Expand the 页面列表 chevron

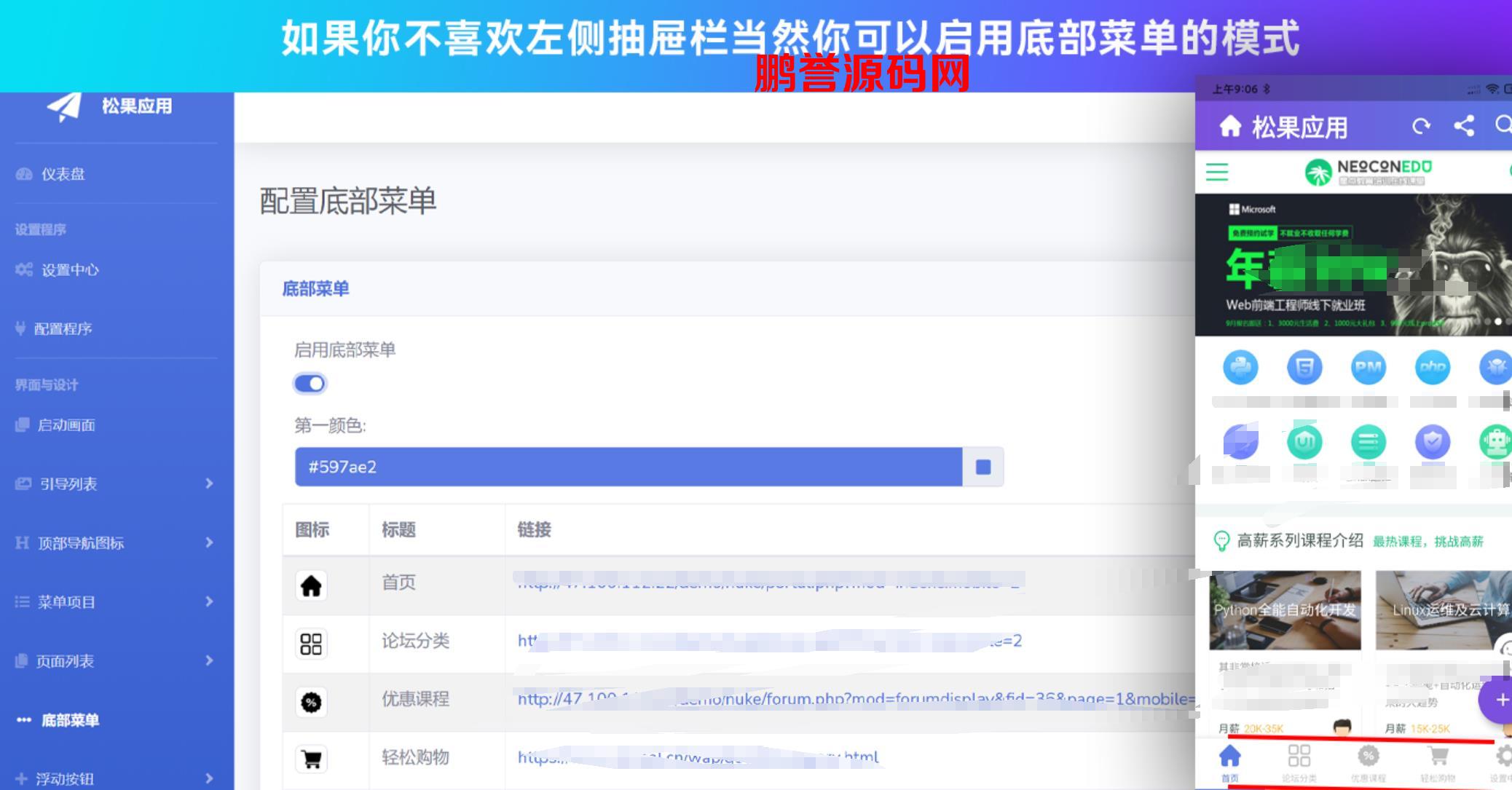209,660
